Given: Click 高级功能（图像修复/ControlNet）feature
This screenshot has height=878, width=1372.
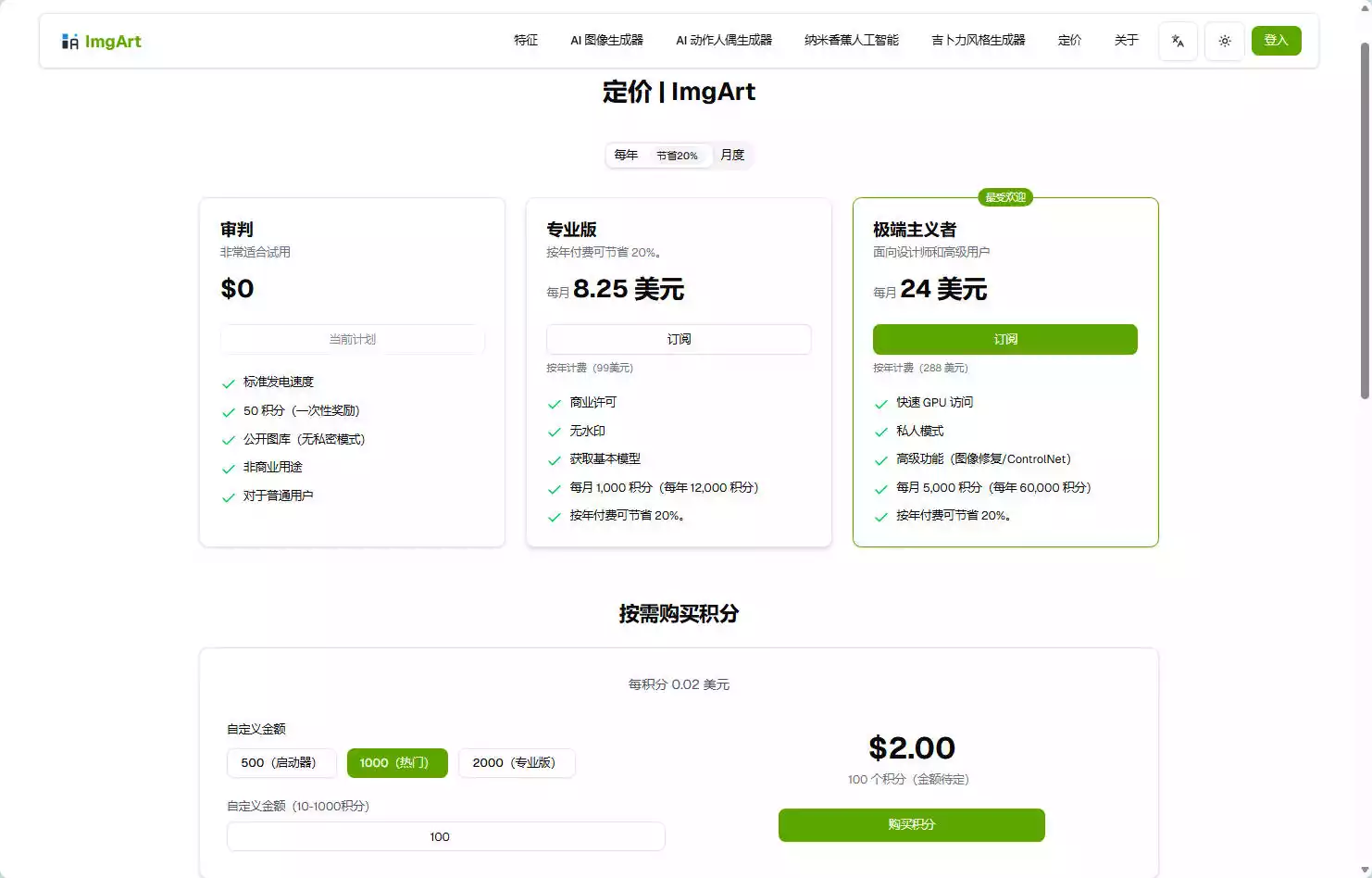Looking at the screenshot, I should (983, 458).
